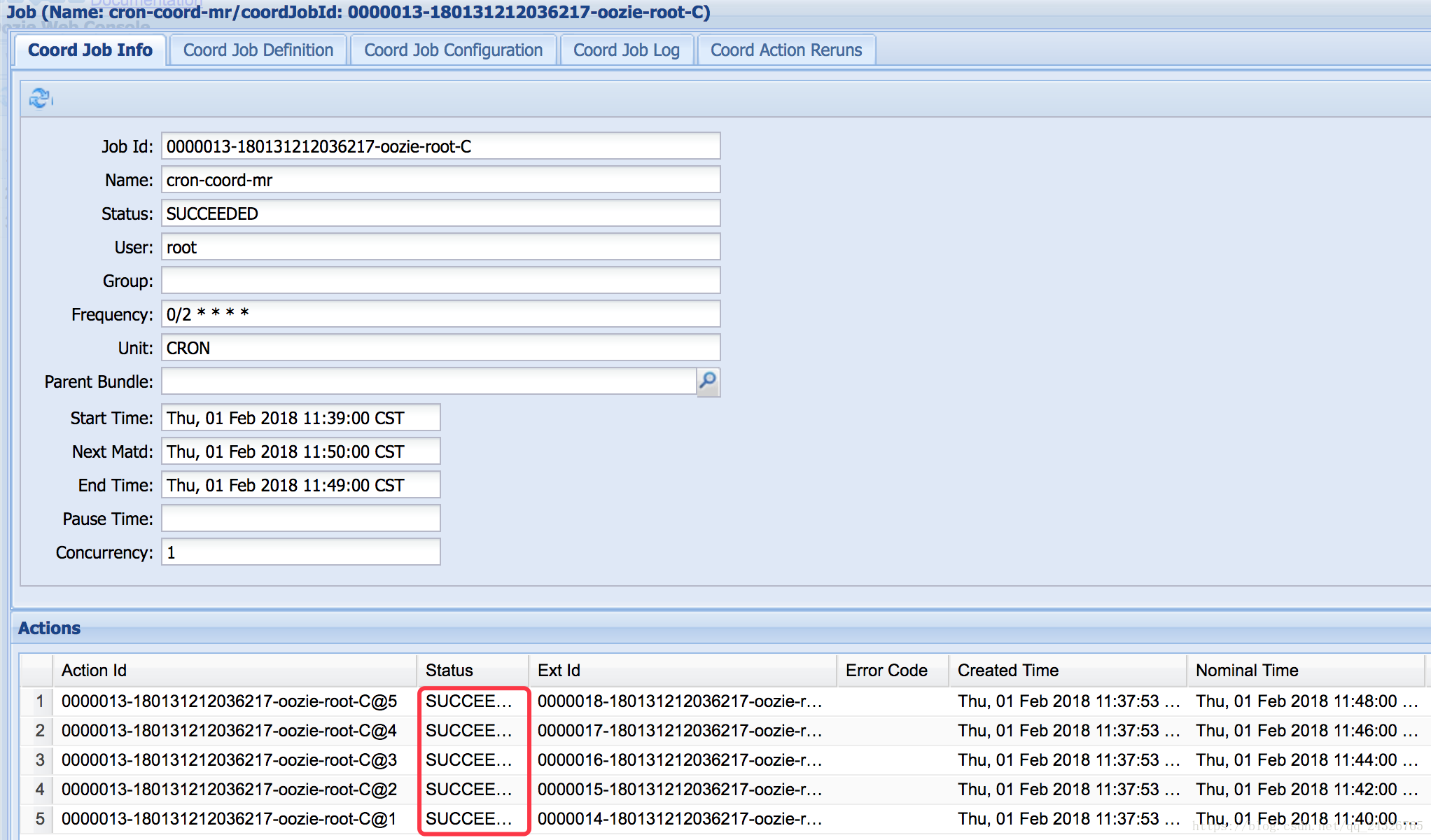Viewport: 1431px width, 840px height.
Task: Open the Coord Action Reruns tab
Action: coord(786,50)
